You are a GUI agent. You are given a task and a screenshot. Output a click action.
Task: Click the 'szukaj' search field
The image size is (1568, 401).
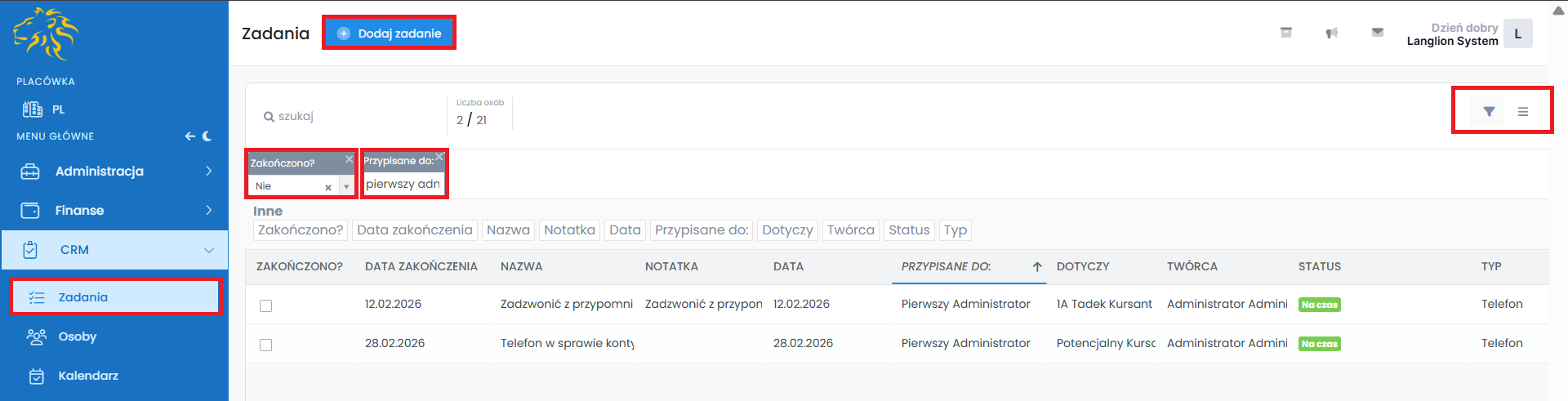coord(351,117)
